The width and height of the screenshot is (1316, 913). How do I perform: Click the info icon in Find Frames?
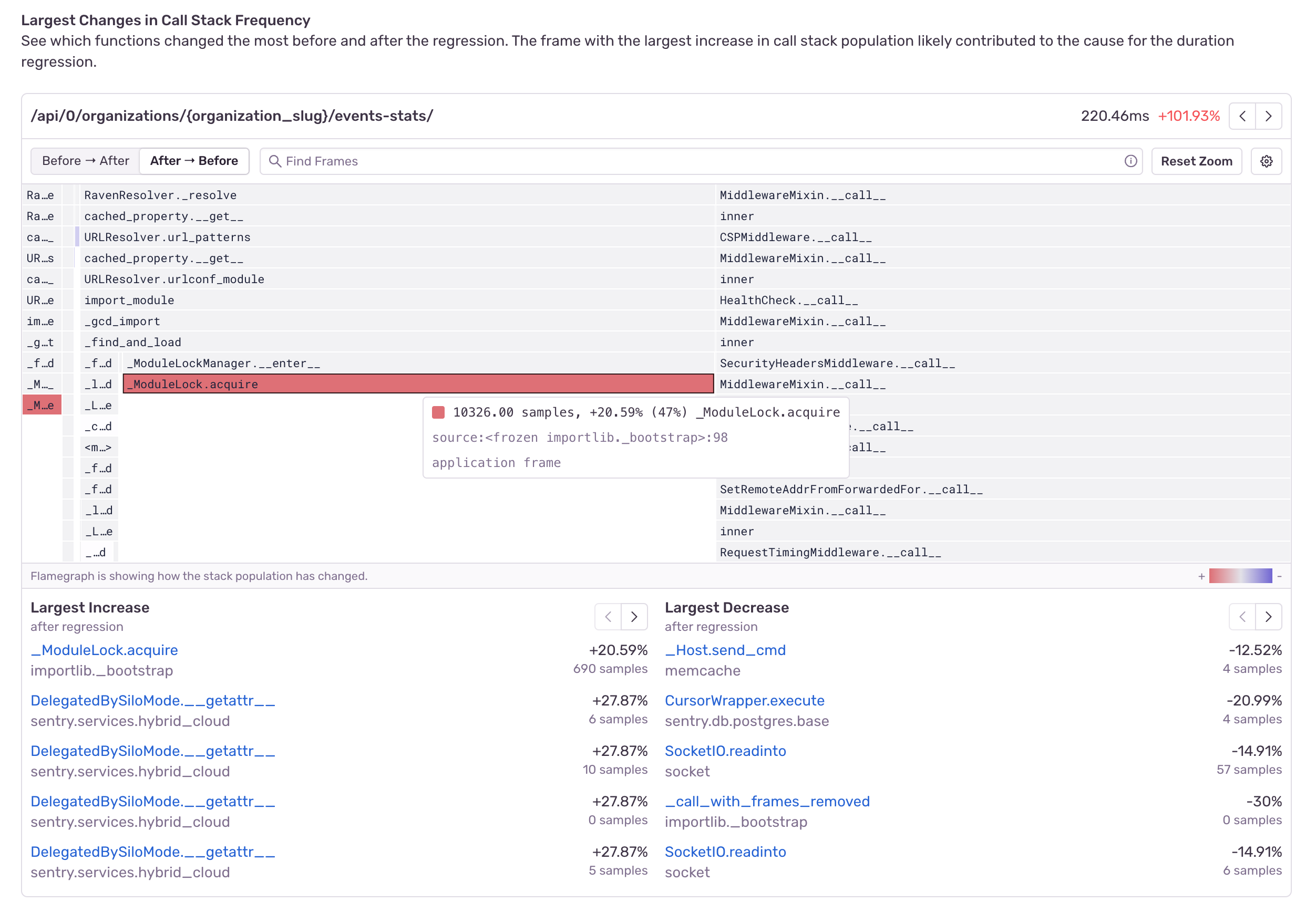click(1130, 161)
